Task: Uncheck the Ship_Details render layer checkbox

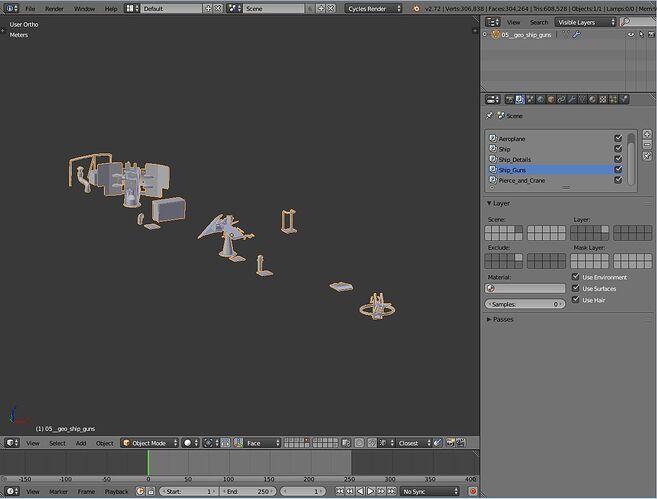Action: tap(618, 159)
